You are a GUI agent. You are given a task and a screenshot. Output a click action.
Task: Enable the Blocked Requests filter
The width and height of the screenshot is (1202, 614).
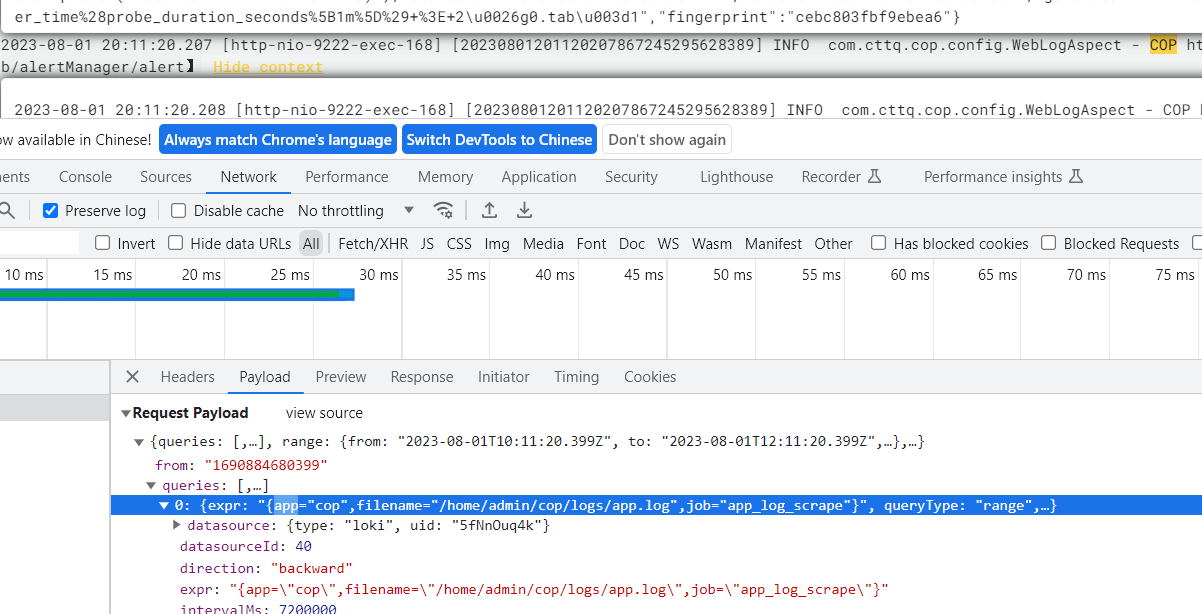pyautogui.click(x=1048, y=243)
